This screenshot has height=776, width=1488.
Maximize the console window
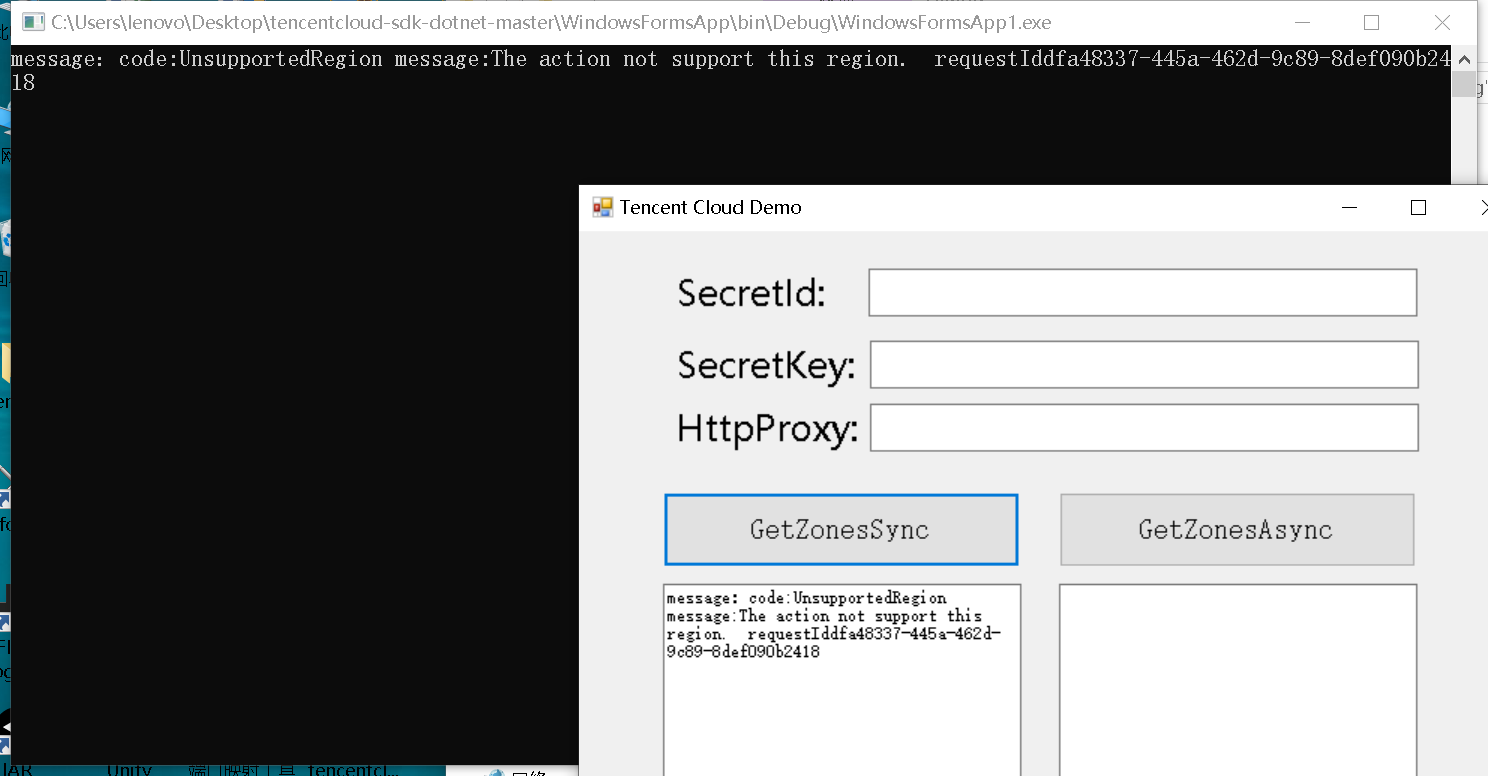(x=1371, y=22)
